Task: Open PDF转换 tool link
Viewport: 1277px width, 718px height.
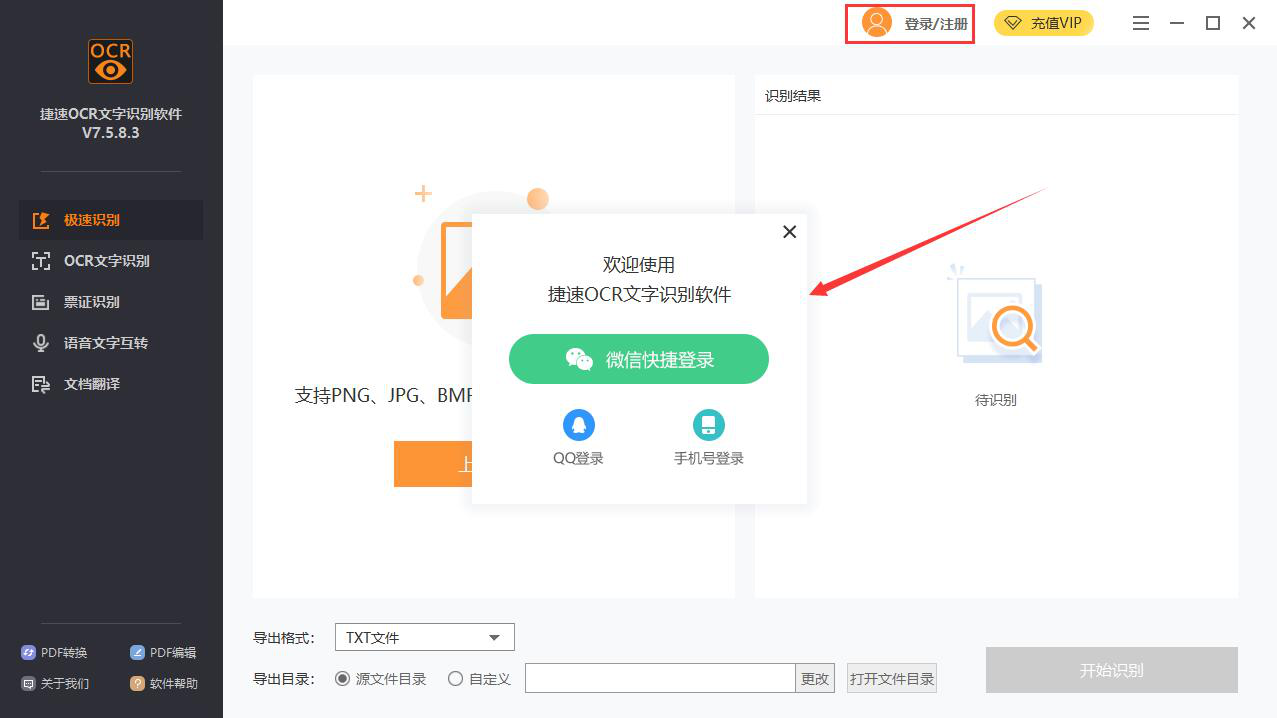Action: pos(54,653)
